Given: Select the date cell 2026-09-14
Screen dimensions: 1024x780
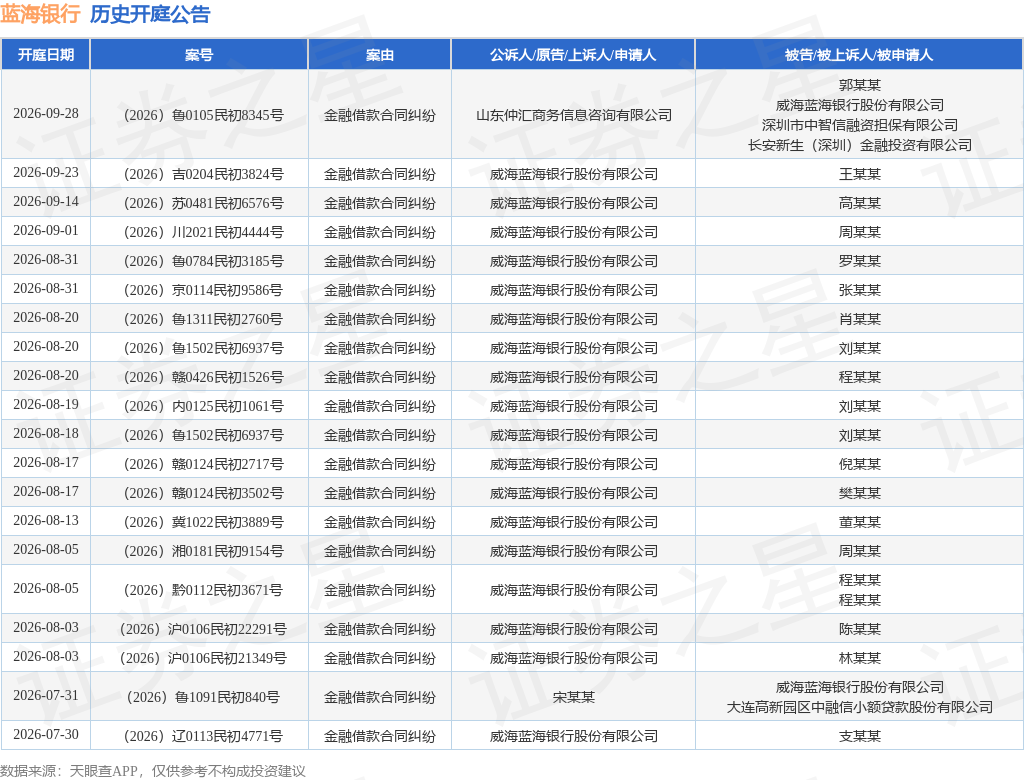Looking at the screenshot, I should click(46, 202).
